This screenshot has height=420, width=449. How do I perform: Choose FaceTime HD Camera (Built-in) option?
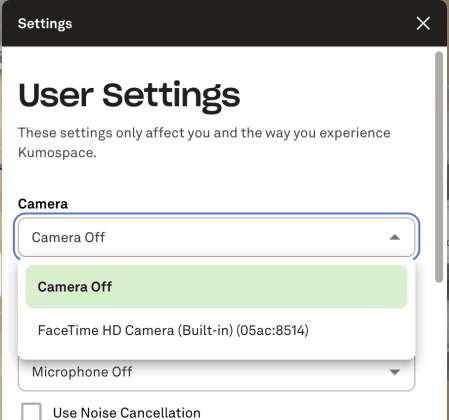tap(217, 330)
